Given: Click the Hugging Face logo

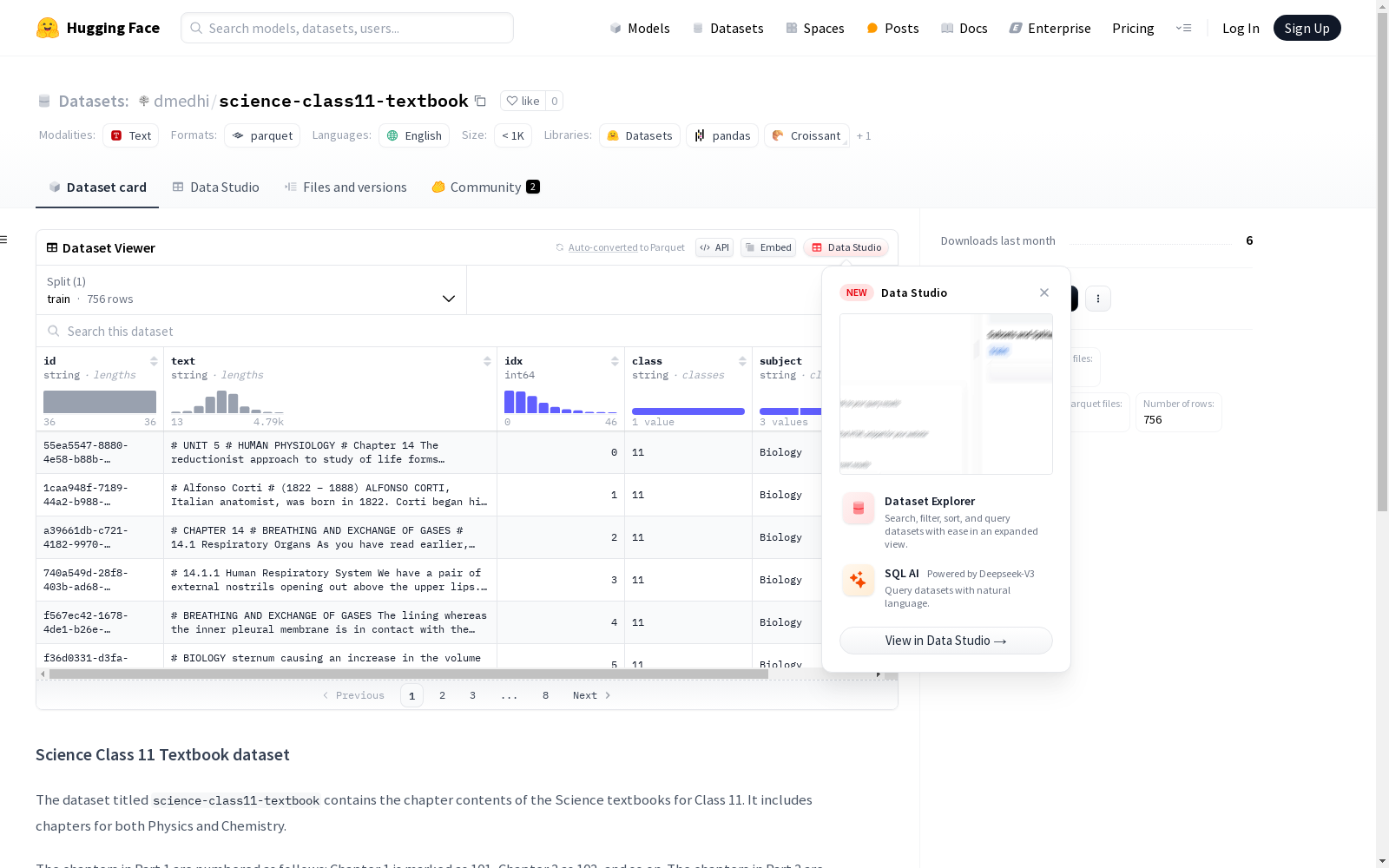Looking at the screenshot, I should [98, 28].
